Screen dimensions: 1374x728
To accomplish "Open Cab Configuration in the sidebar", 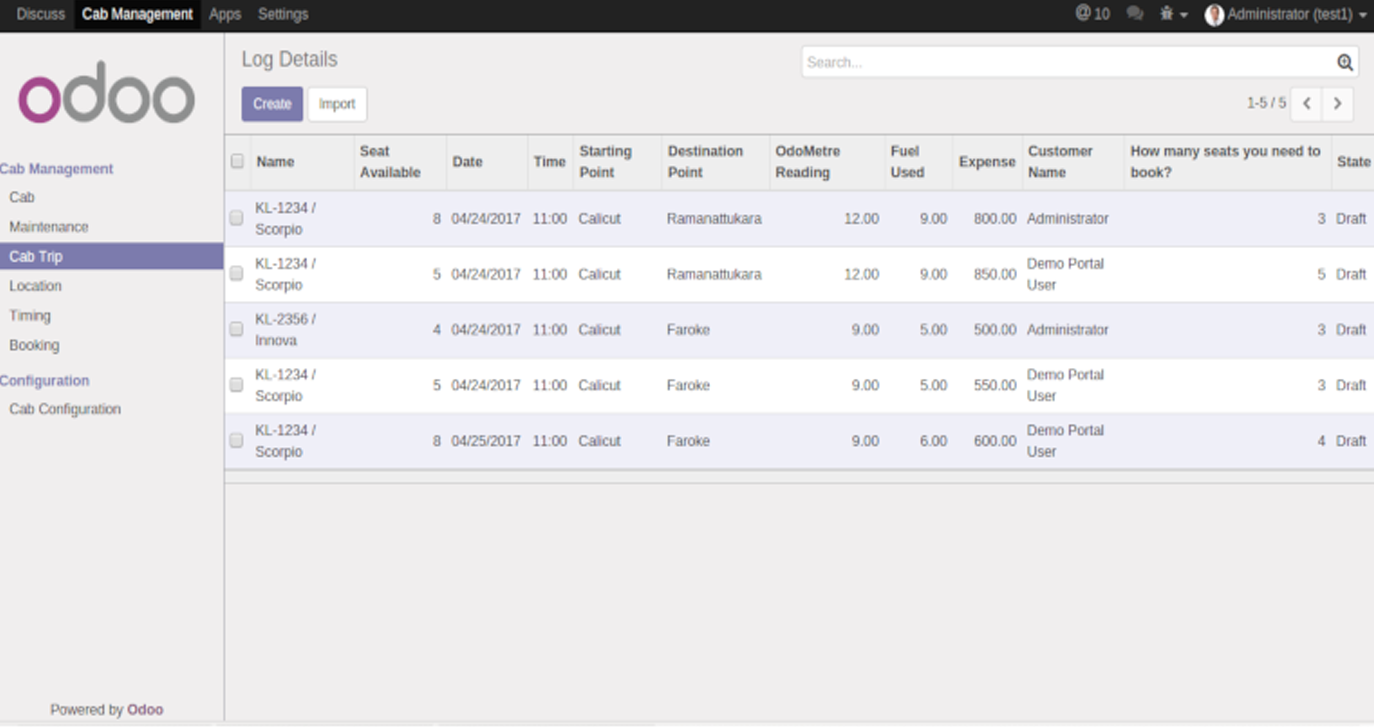I will tap(65, 409).
